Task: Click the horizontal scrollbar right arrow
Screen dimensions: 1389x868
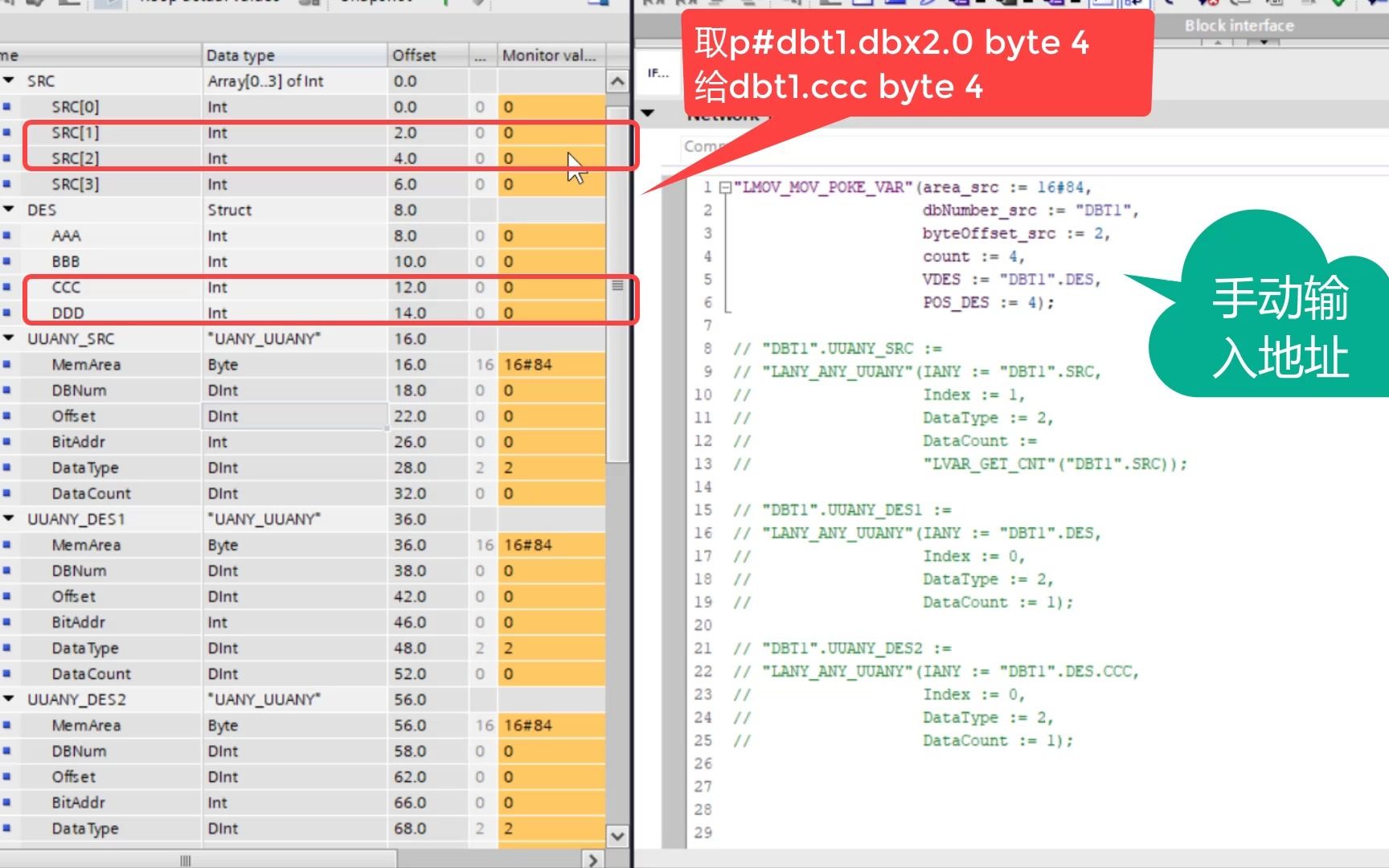Action: click(x=593, y=859)
